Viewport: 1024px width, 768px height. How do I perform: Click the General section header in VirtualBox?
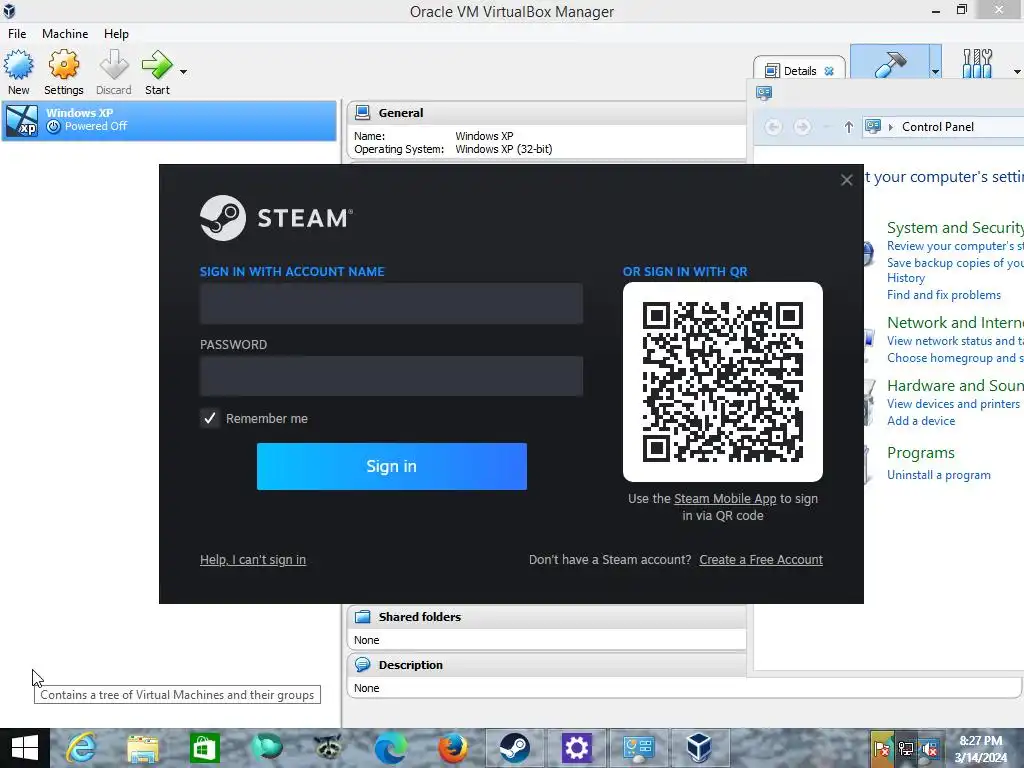click(547, 113)
